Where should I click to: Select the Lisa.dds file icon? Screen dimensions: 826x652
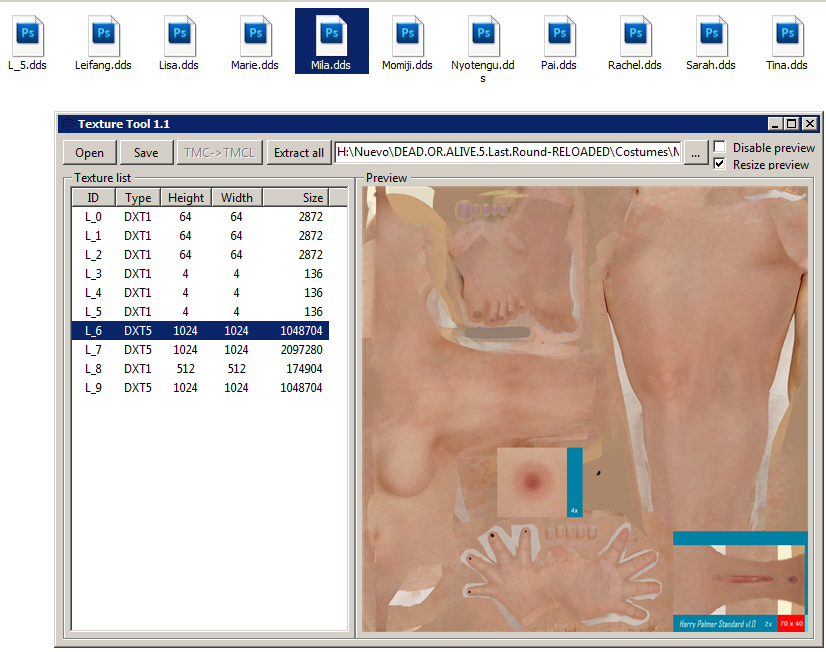pos(179,36)
